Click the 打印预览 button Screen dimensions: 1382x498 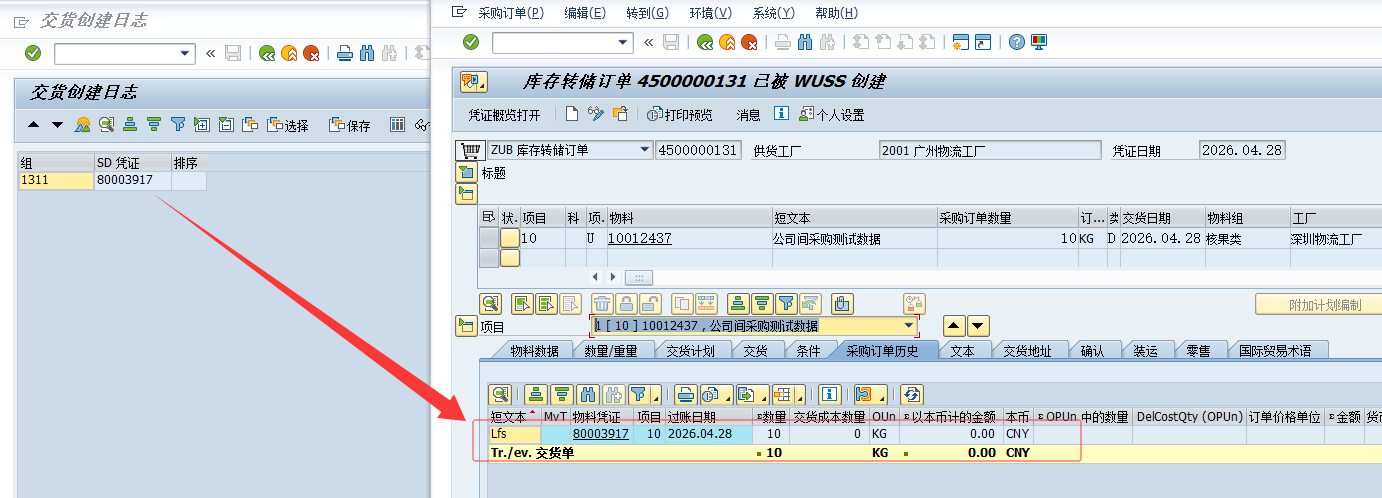[x=680, y=115]
